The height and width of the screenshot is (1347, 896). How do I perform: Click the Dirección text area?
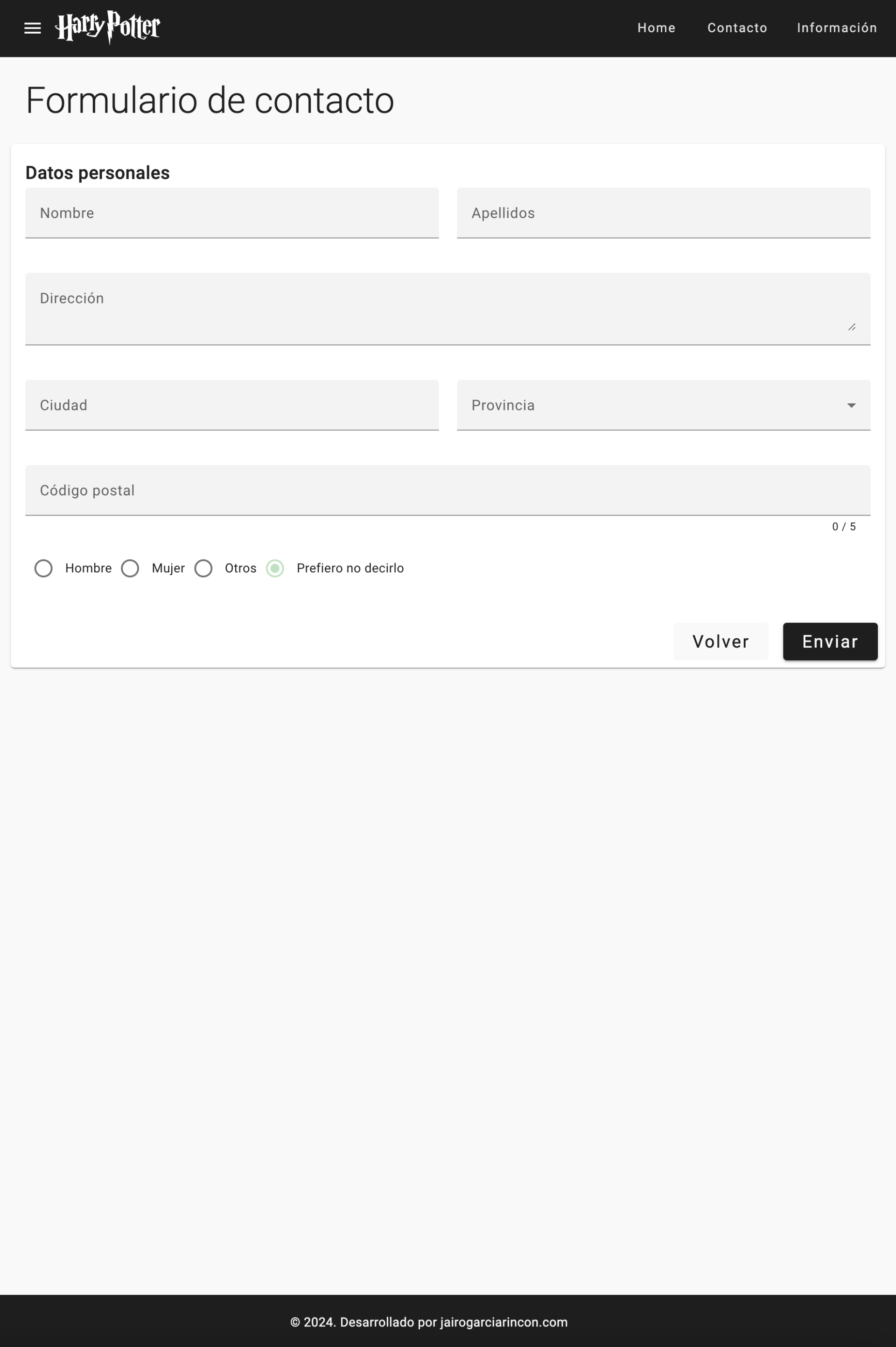point(448,309)
